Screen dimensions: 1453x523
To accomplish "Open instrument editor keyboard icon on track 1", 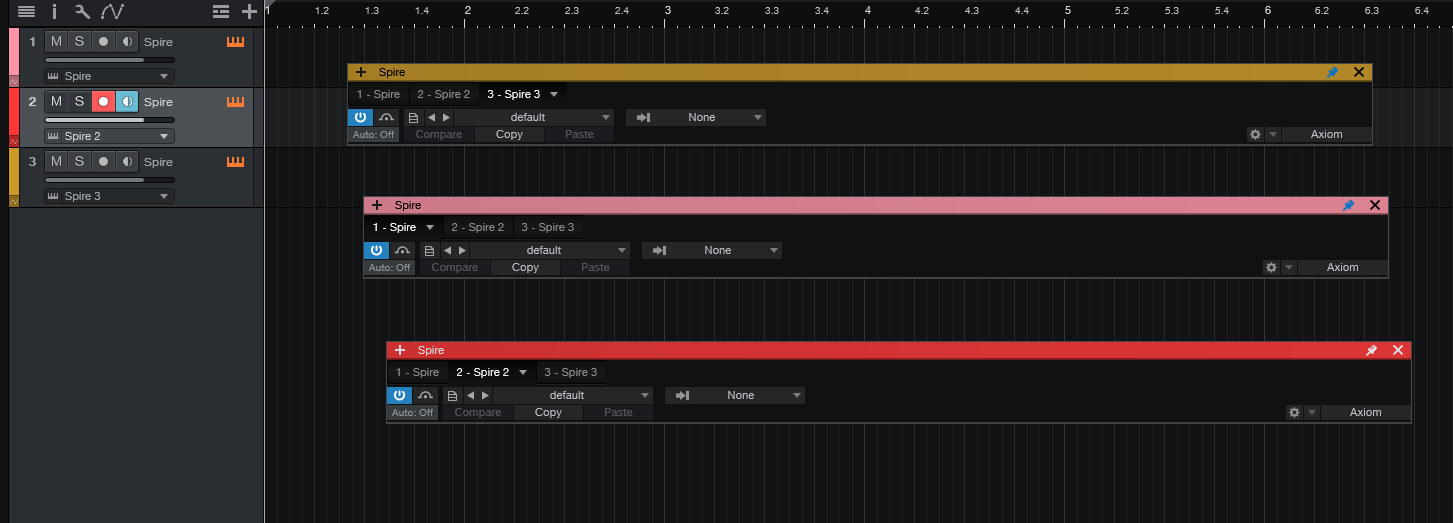I will point(236,42).
